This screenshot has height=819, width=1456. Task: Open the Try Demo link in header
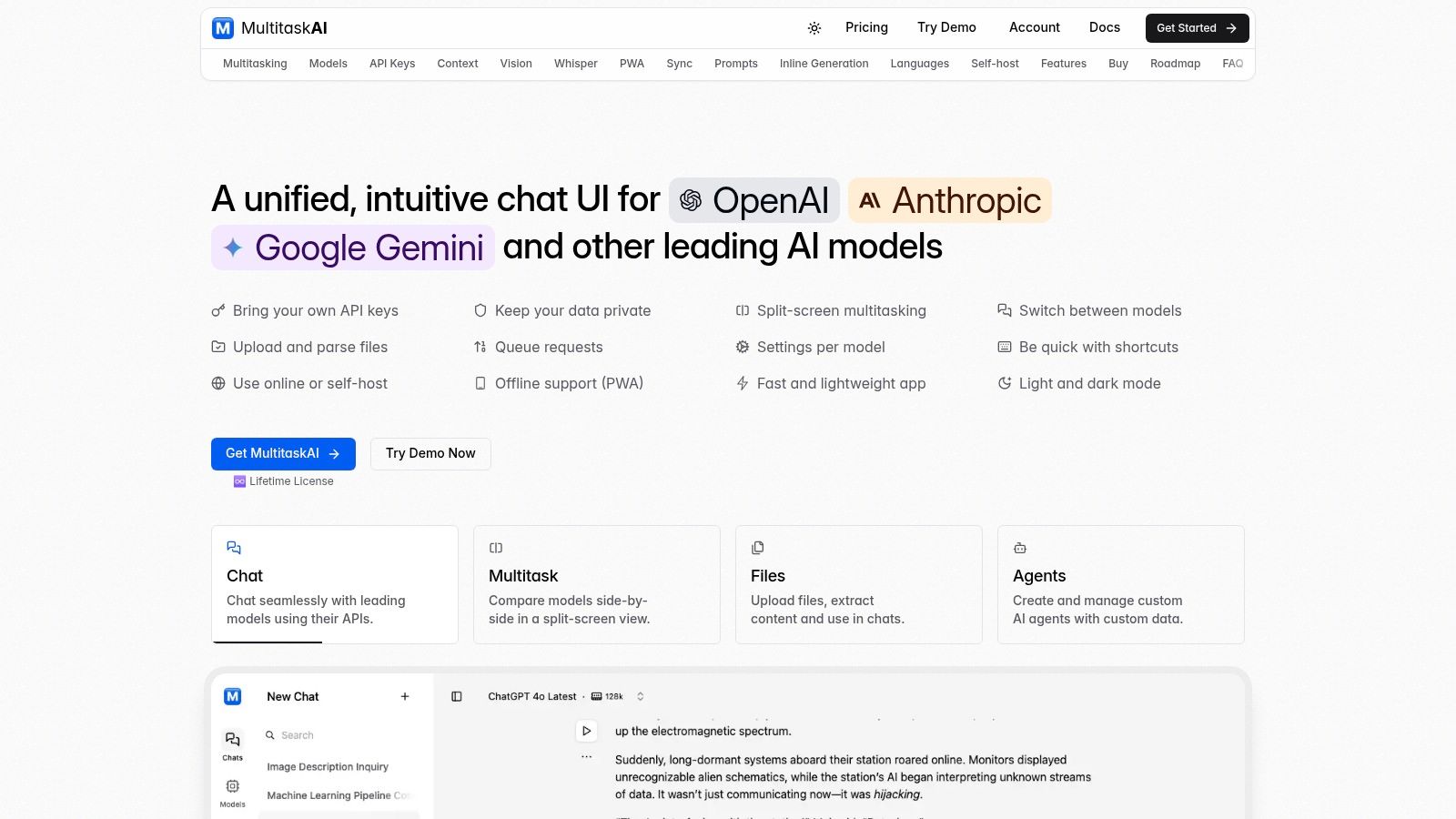[946, 27]
